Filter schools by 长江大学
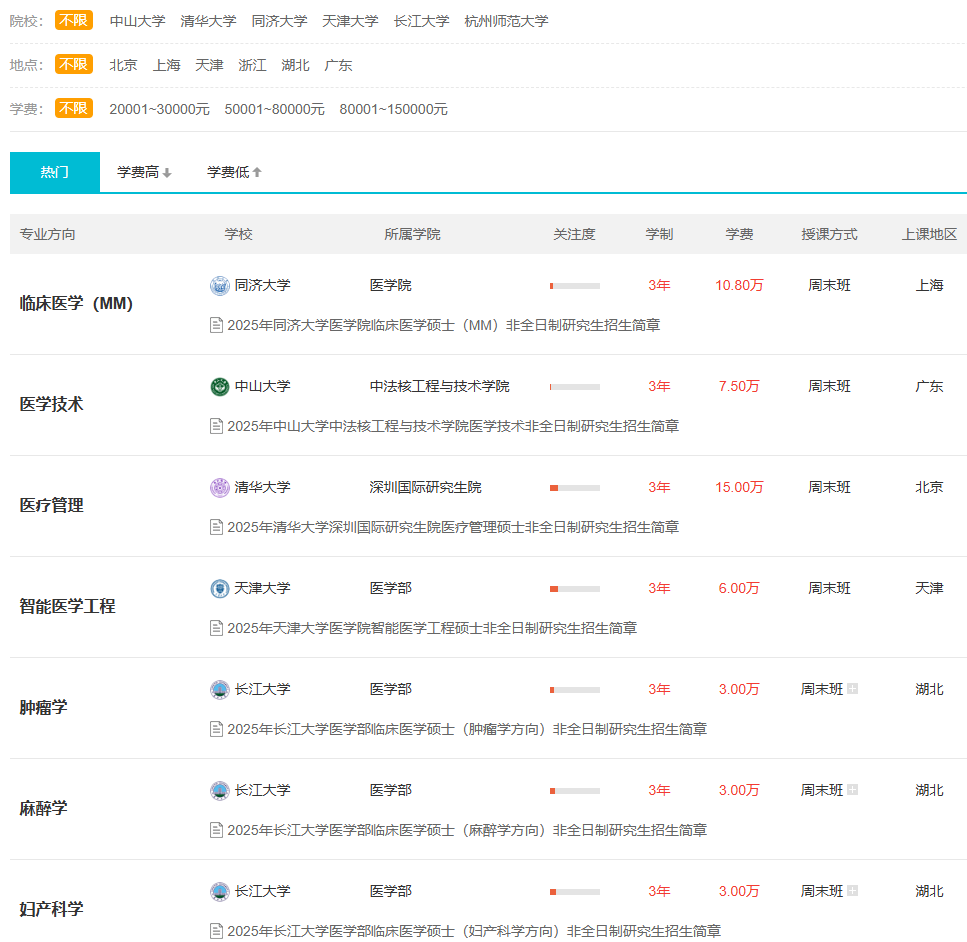 422,21
